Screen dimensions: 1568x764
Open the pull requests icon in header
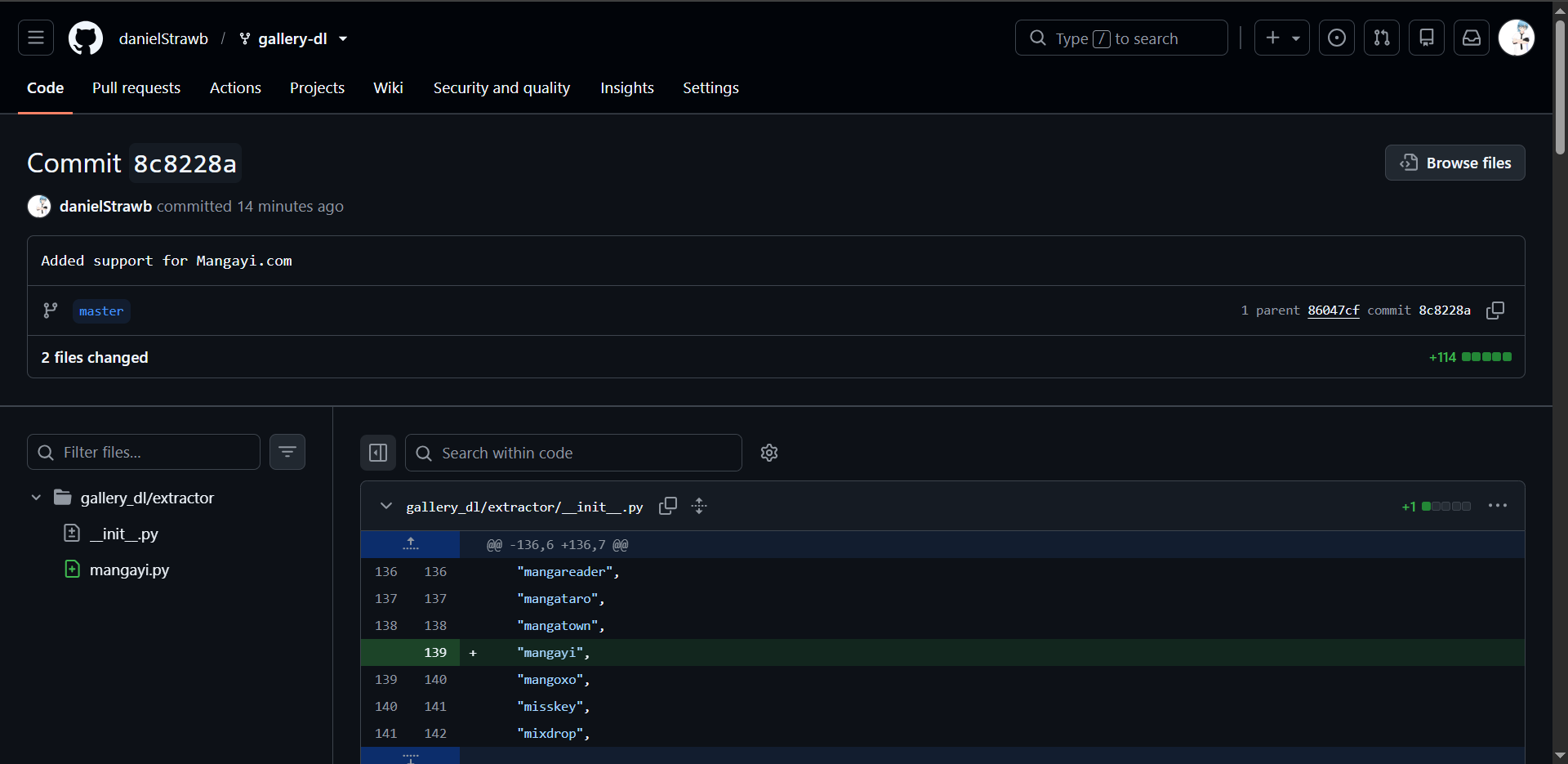[x=1382, y=38]
